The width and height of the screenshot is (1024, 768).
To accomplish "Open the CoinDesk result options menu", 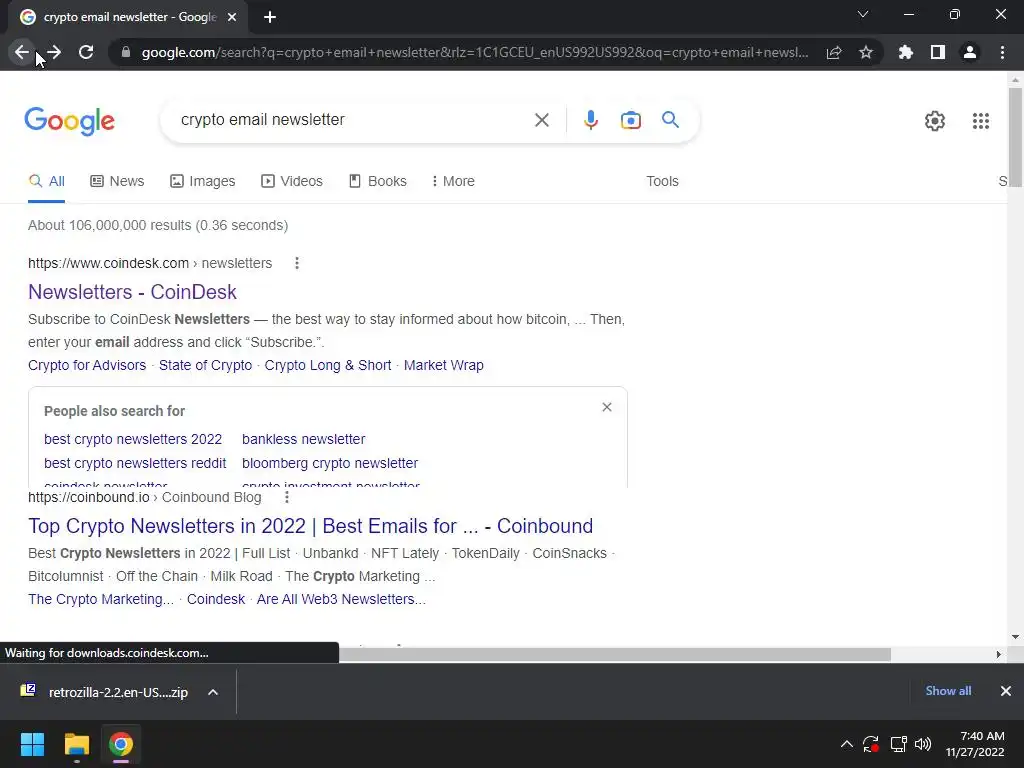I will 296,263.
